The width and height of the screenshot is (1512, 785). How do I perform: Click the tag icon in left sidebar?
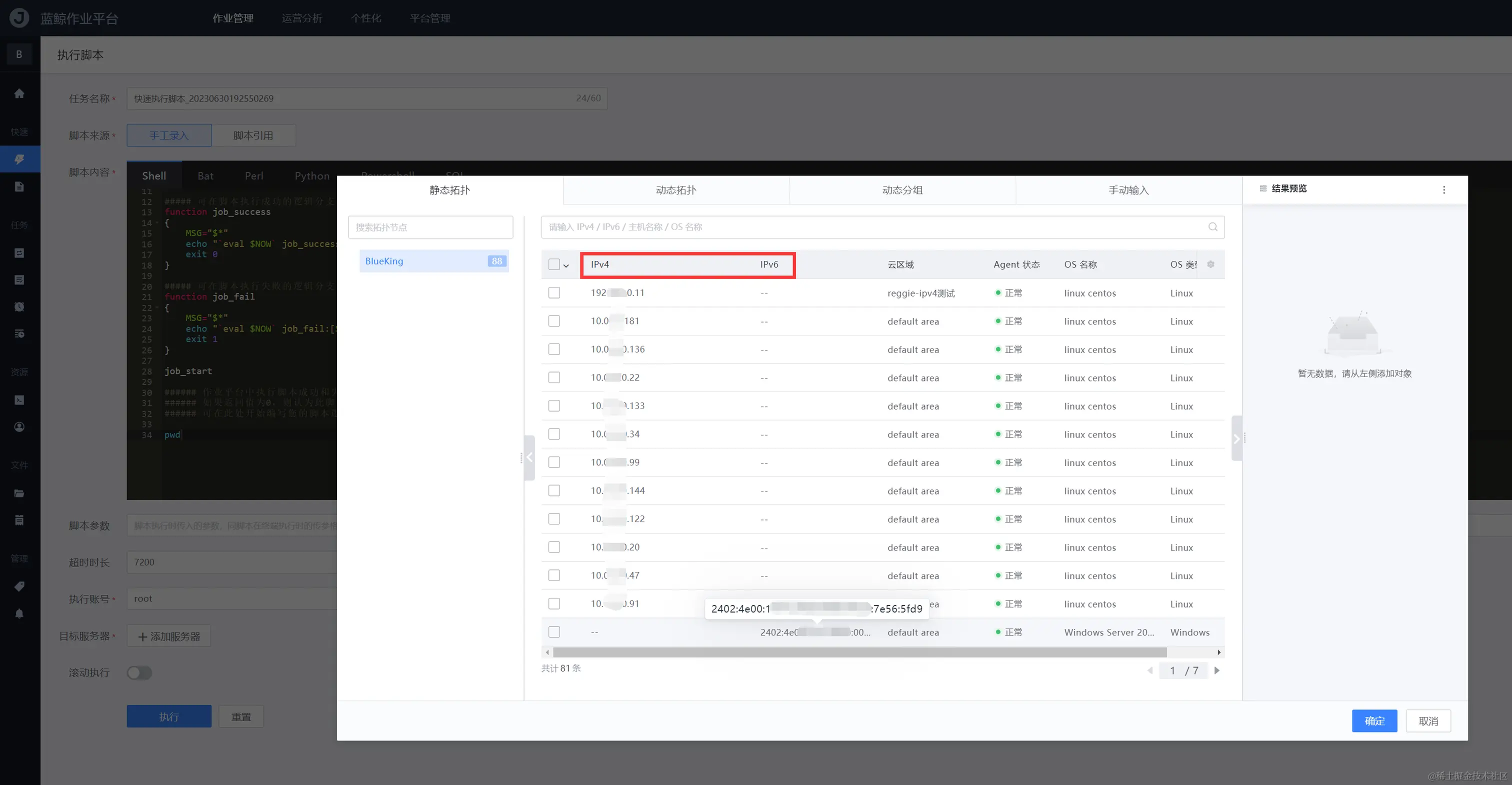(19, 586)
